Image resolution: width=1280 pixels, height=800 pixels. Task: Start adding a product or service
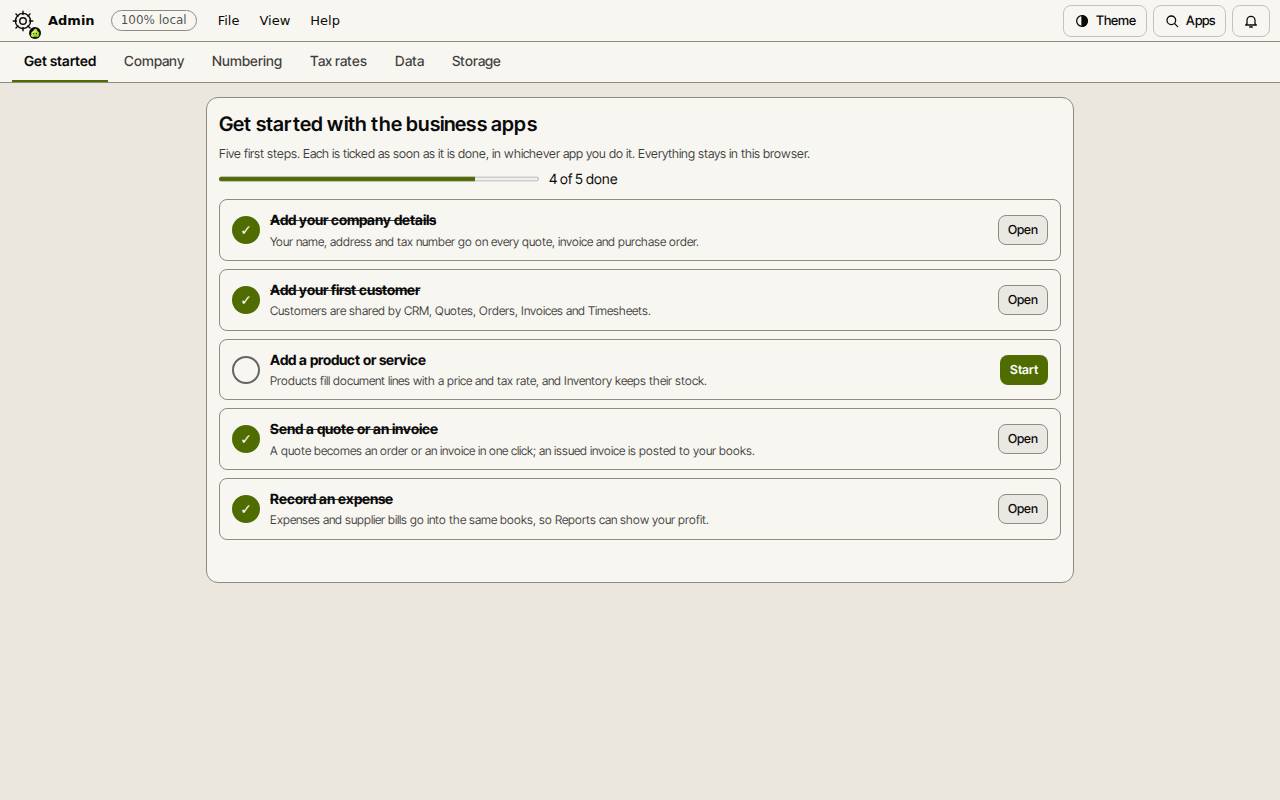point(1023,370)
